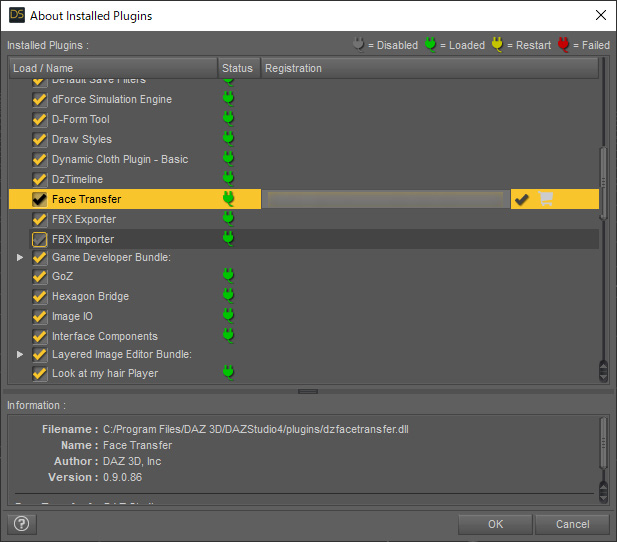Click the yellow Restart plug legend icon
617x542 pixels.
pos(497,44)
